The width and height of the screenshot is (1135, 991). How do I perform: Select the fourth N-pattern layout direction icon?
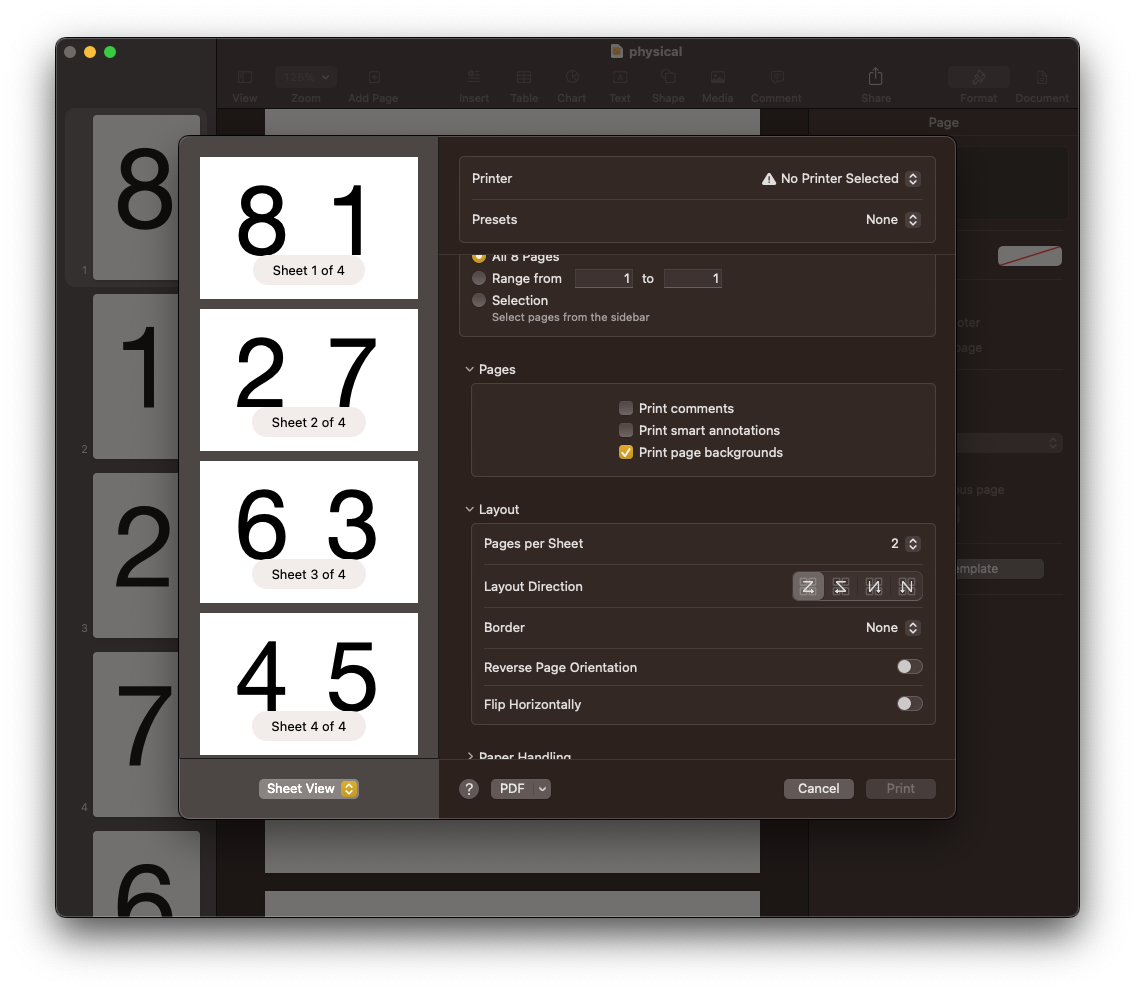point(906,587)
